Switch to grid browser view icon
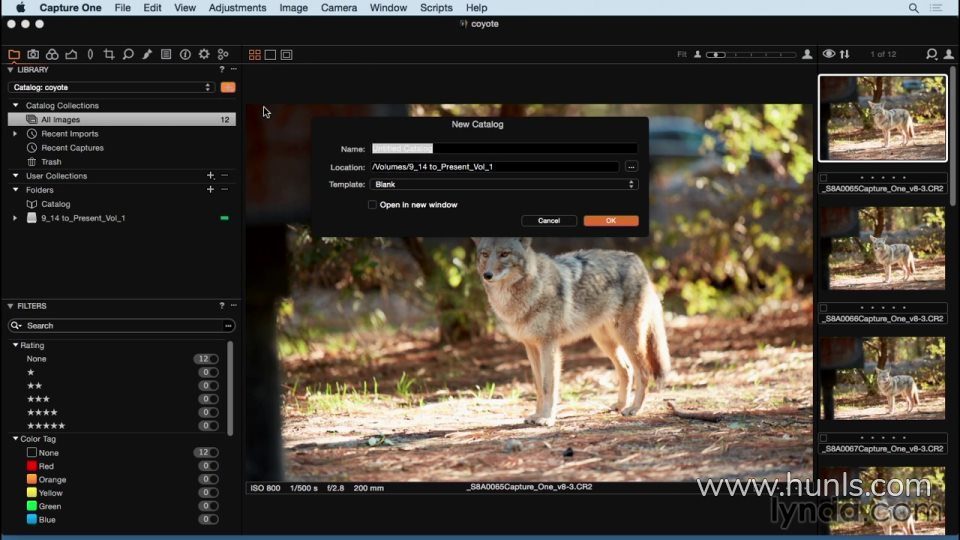960x540 pixels. [x=255, y=54]
